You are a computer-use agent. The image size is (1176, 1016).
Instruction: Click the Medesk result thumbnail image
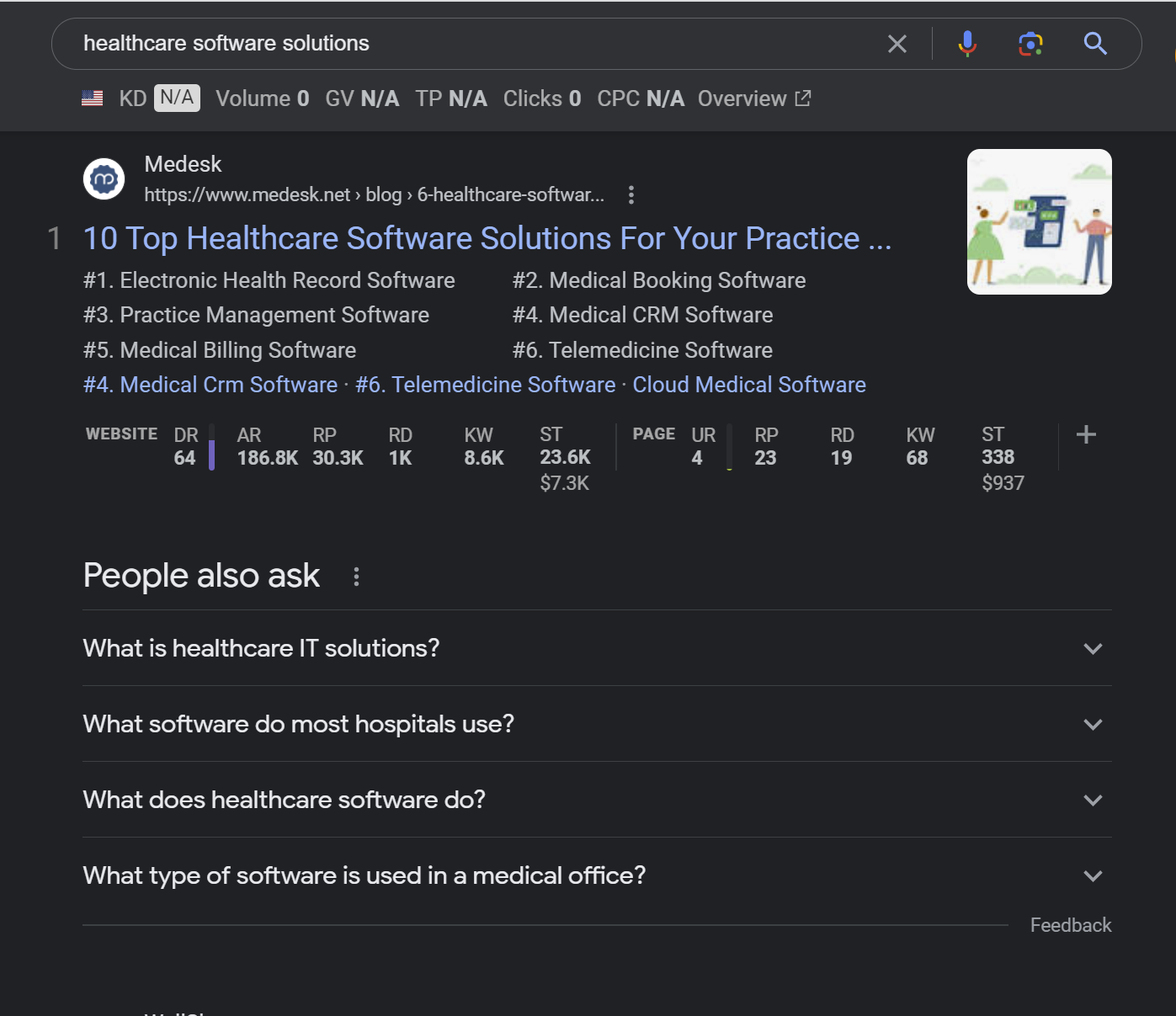click(1040, 221)
